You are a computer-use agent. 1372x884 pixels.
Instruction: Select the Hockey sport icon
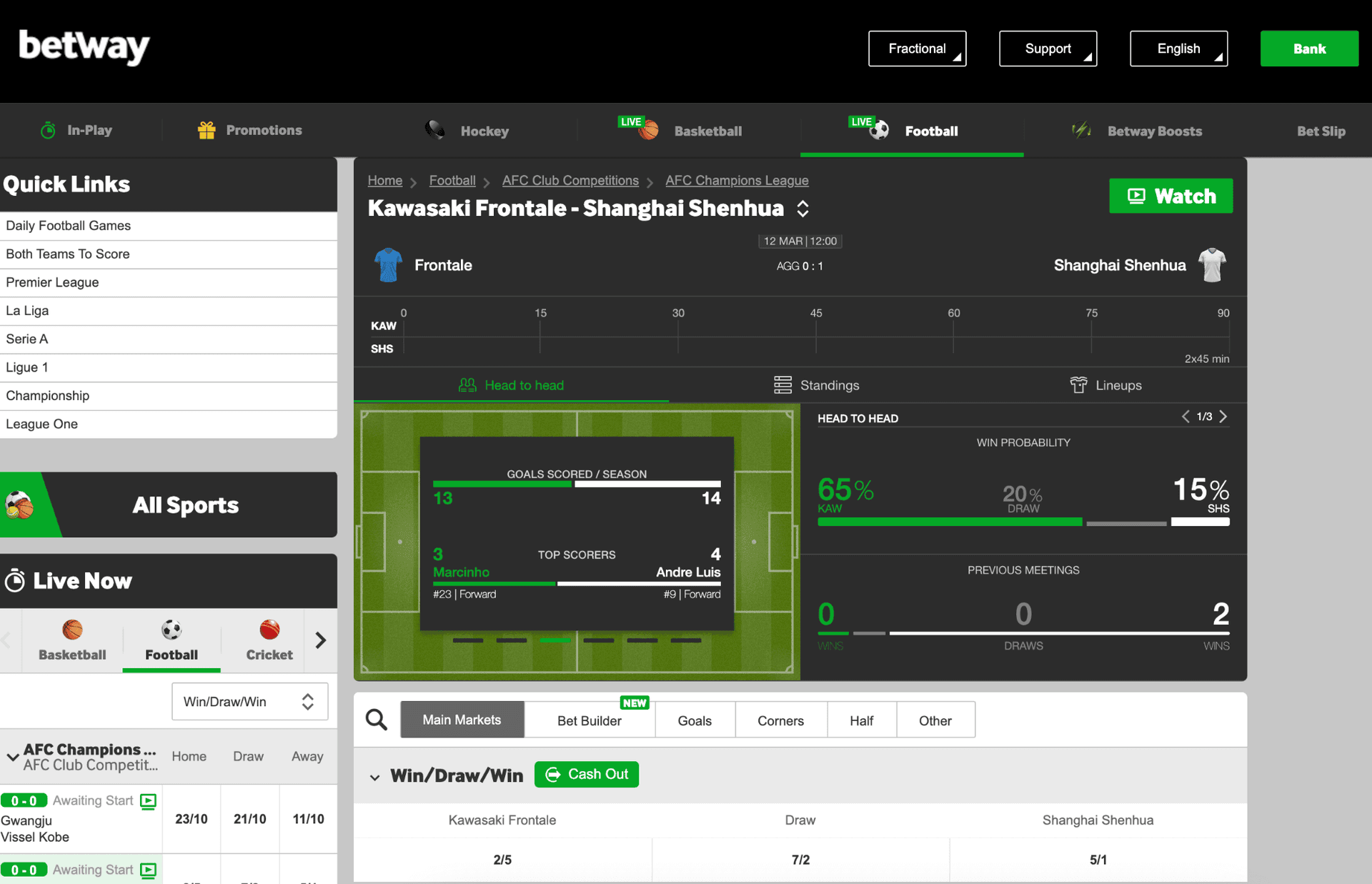click(434, 130)
